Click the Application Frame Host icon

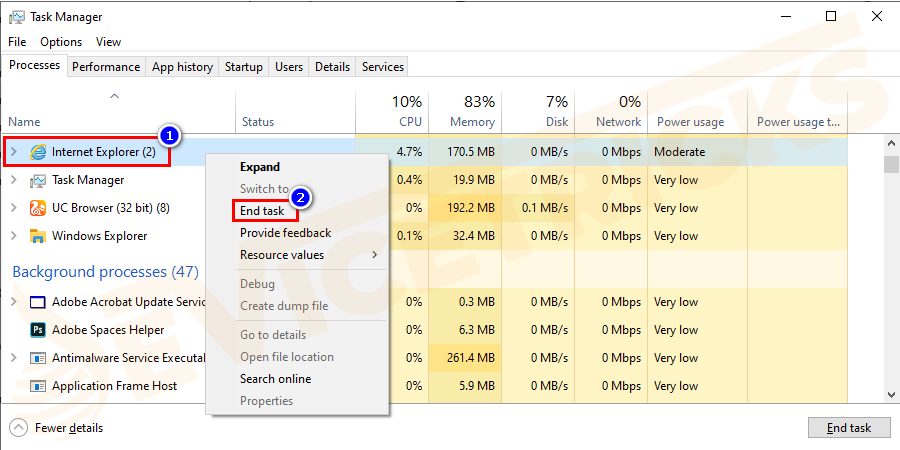point(38,386)
